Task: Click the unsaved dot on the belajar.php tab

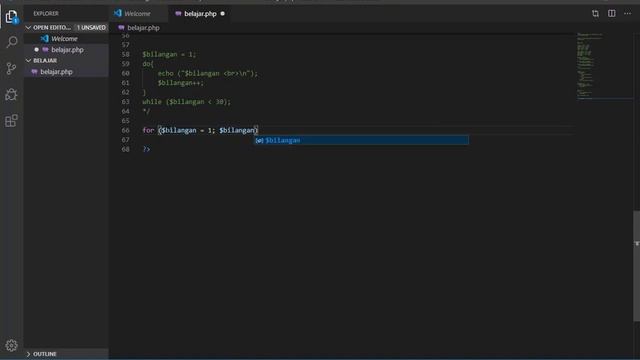Action: coord(222,13)
